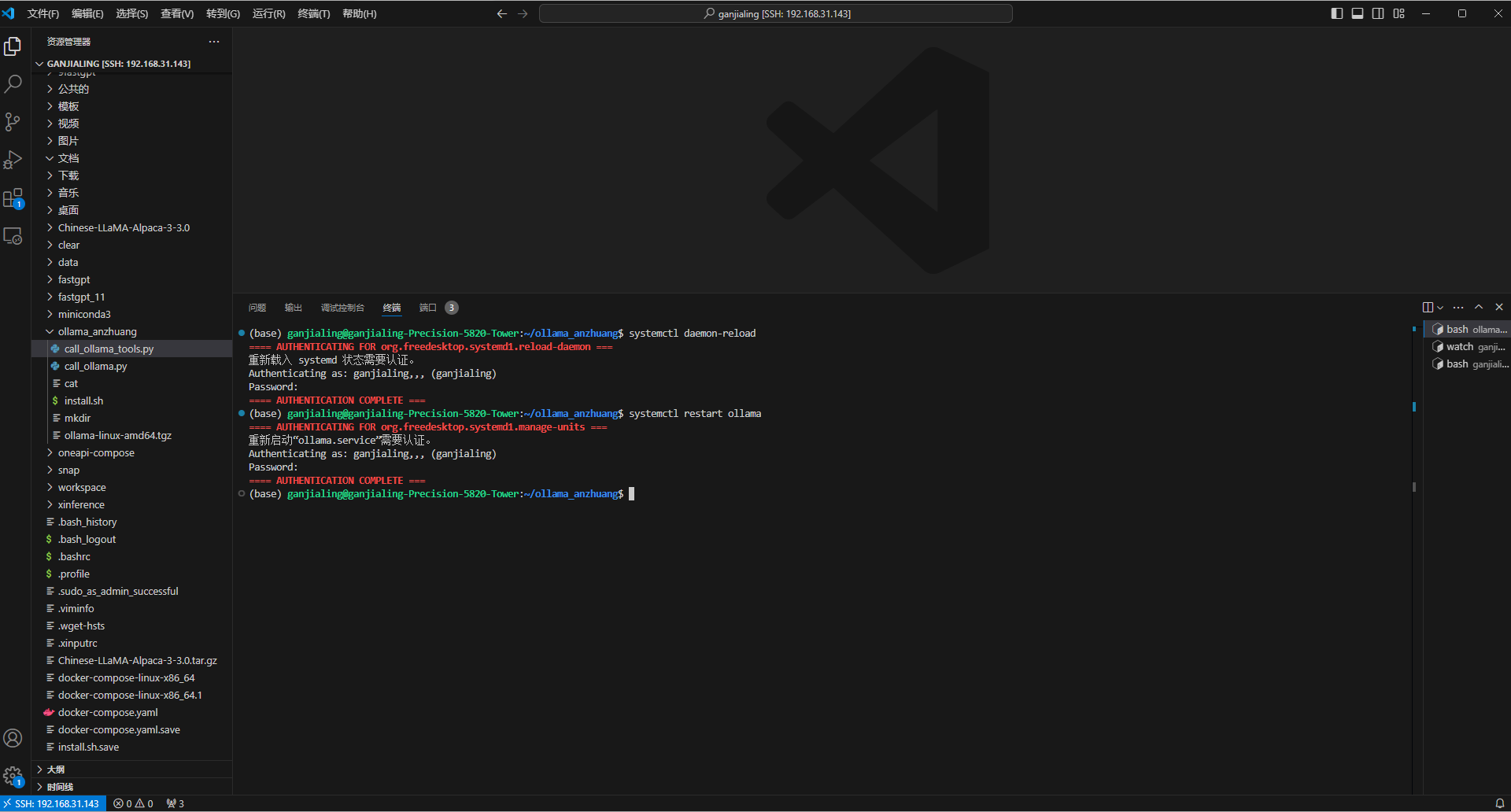Image resolution: width=1511 pixels, height=812 pixels.
Task: Maximize the terminal panel size
Action: tap(1479, 308)
